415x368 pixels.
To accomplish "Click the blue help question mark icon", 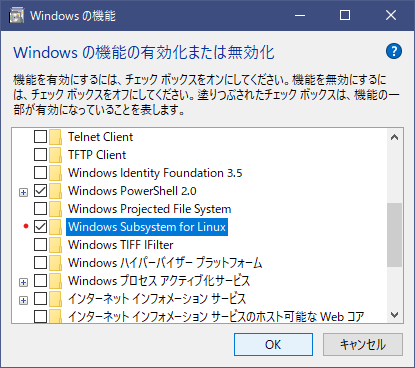I will [394, 51].
